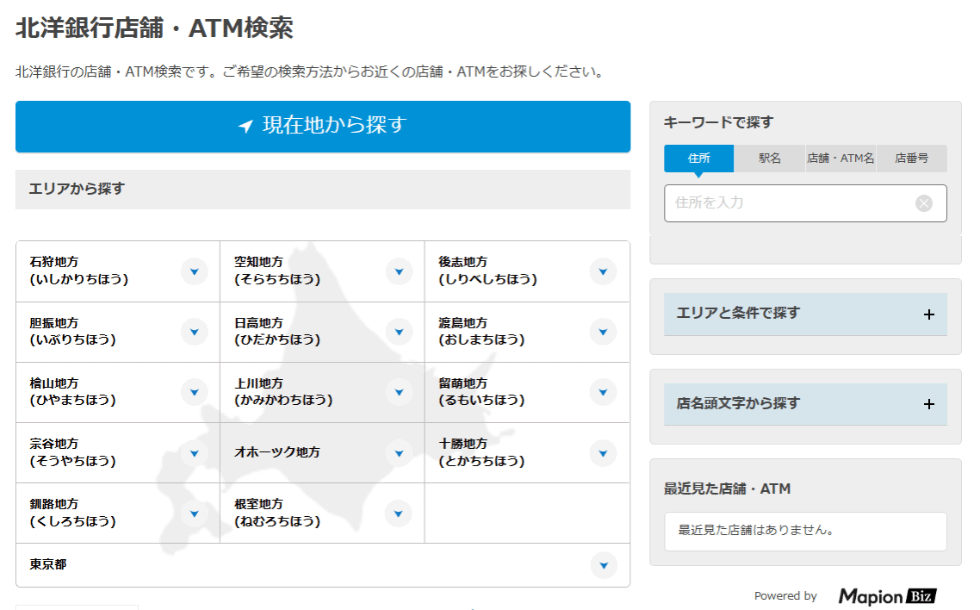Viewport: 980px width, 610px height.
Task: Switch to the 店番号 tab
Action: pyautogui.click(x=911, y=158)
